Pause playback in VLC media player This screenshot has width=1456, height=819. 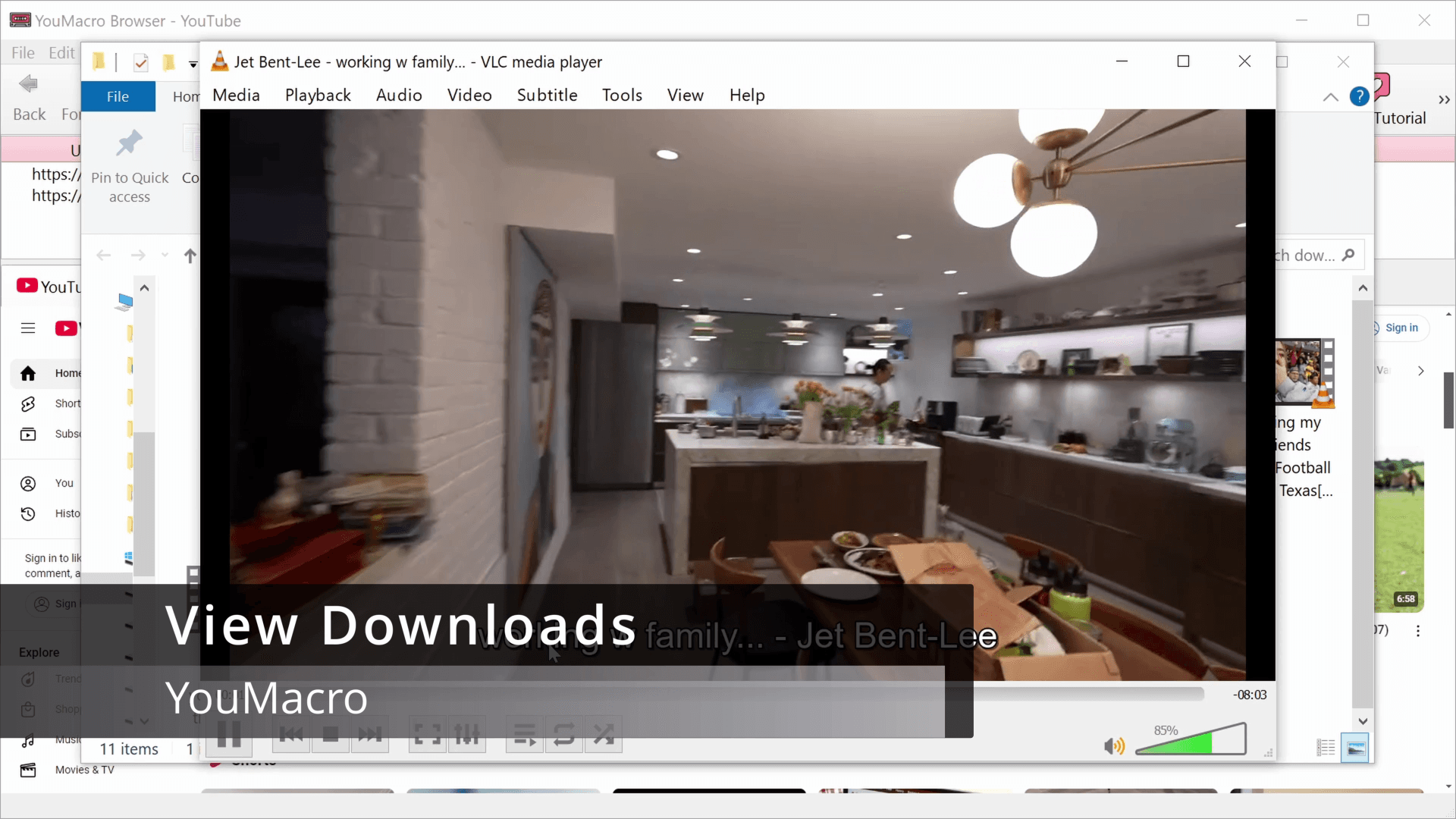coord(228,734)
